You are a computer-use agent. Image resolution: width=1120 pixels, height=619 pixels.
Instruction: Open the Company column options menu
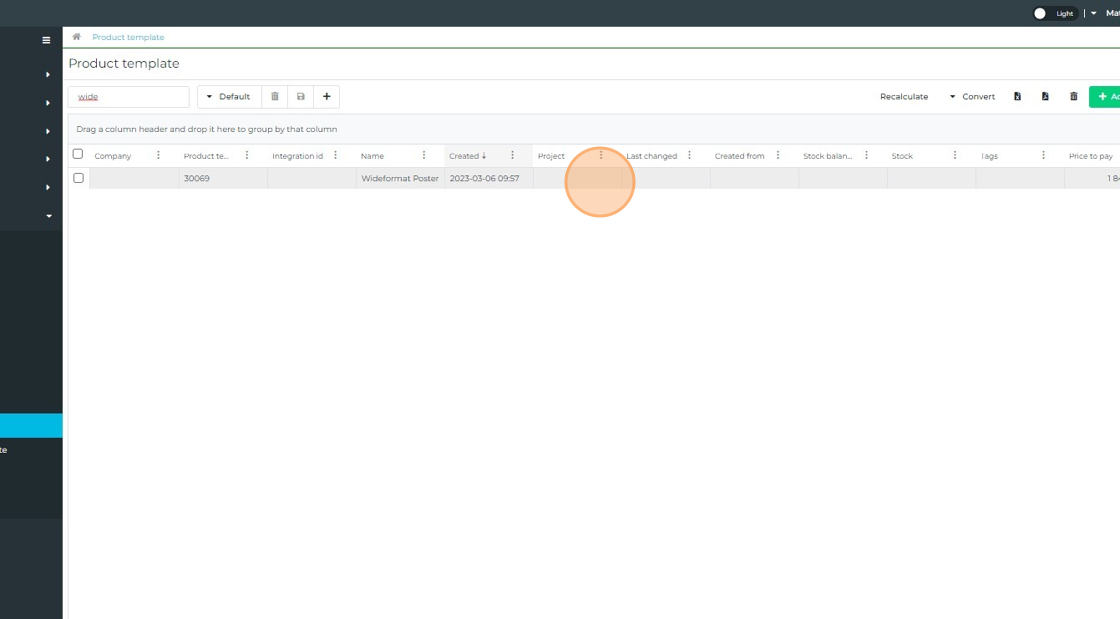(158, 156)
